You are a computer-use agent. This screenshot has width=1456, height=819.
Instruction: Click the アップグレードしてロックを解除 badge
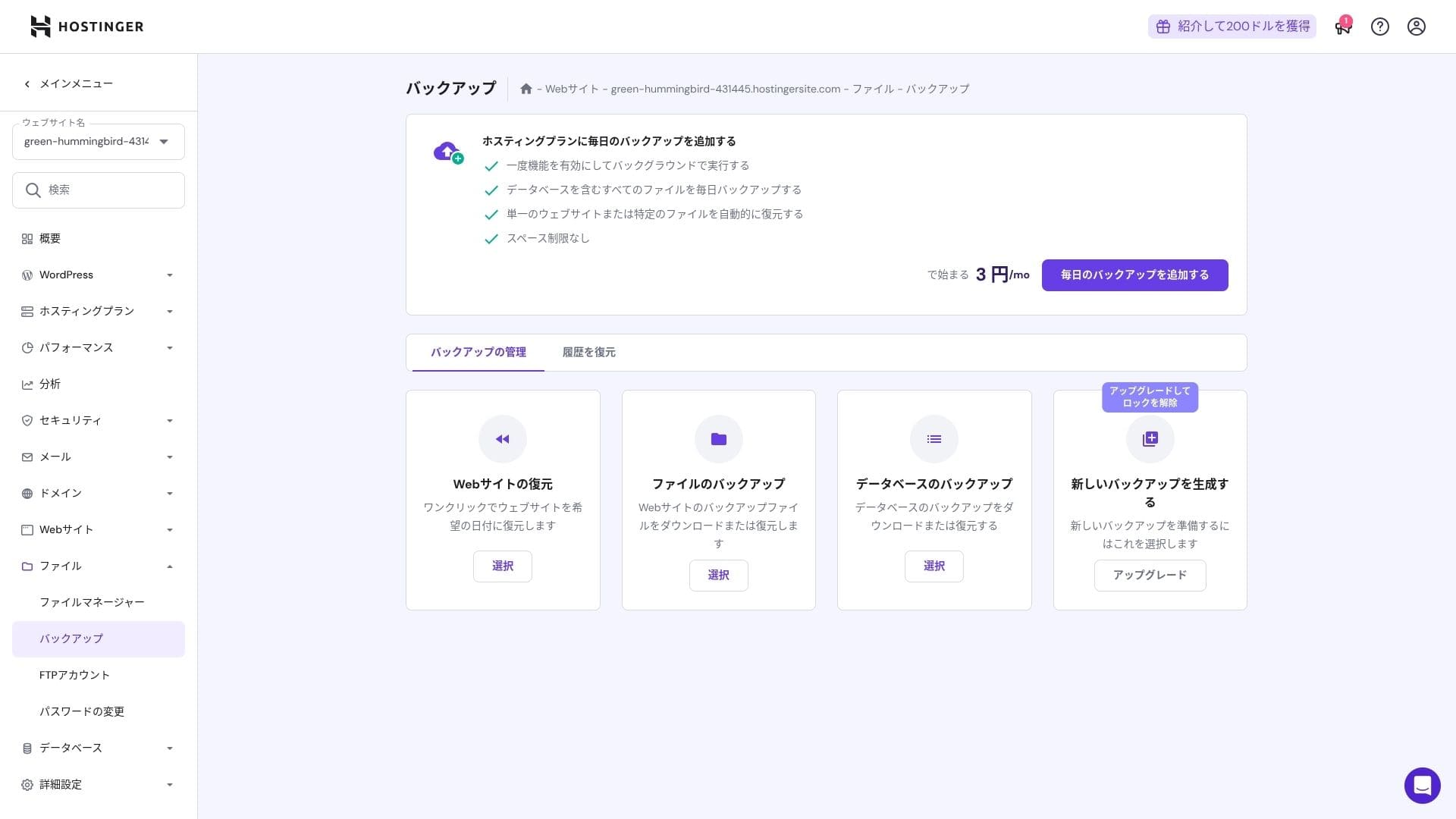1150,397
